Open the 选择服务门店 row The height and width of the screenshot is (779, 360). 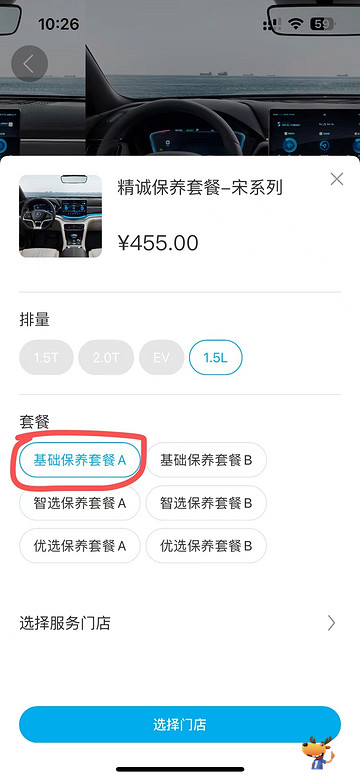pyautogui.click(x=180, y=623)
